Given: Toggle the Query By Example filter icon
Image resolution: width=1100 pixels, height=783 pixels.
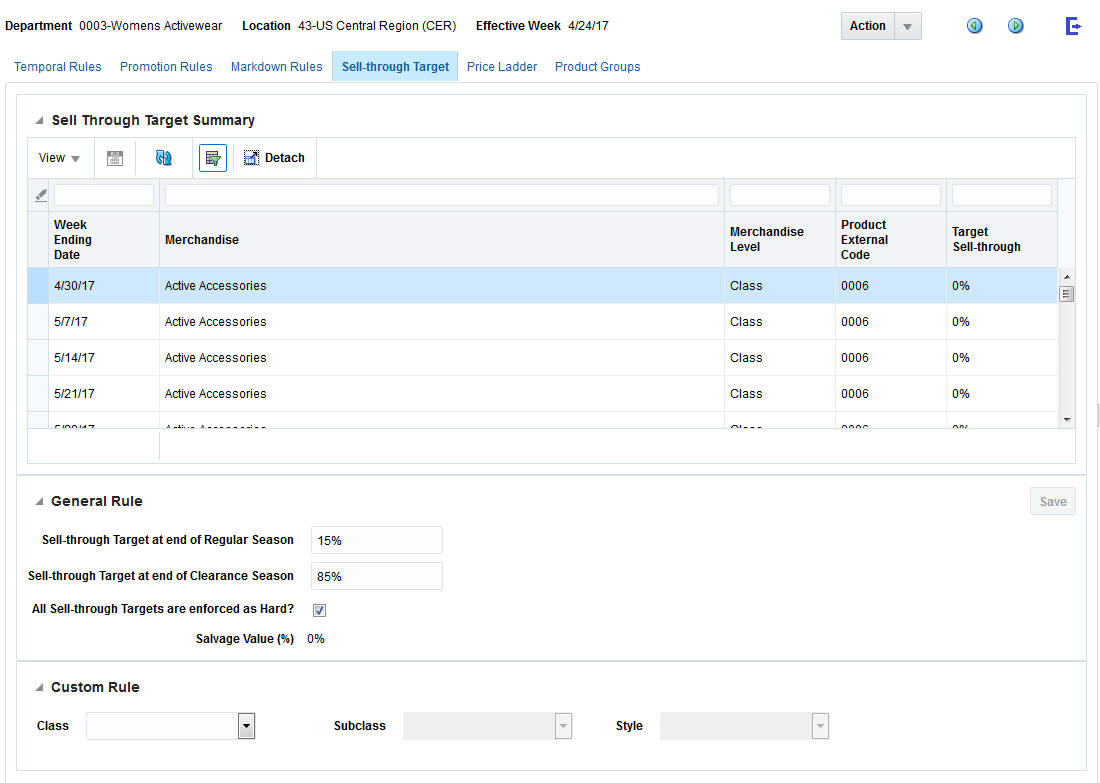Looking at the screenshot, I should tap(213, 158).
